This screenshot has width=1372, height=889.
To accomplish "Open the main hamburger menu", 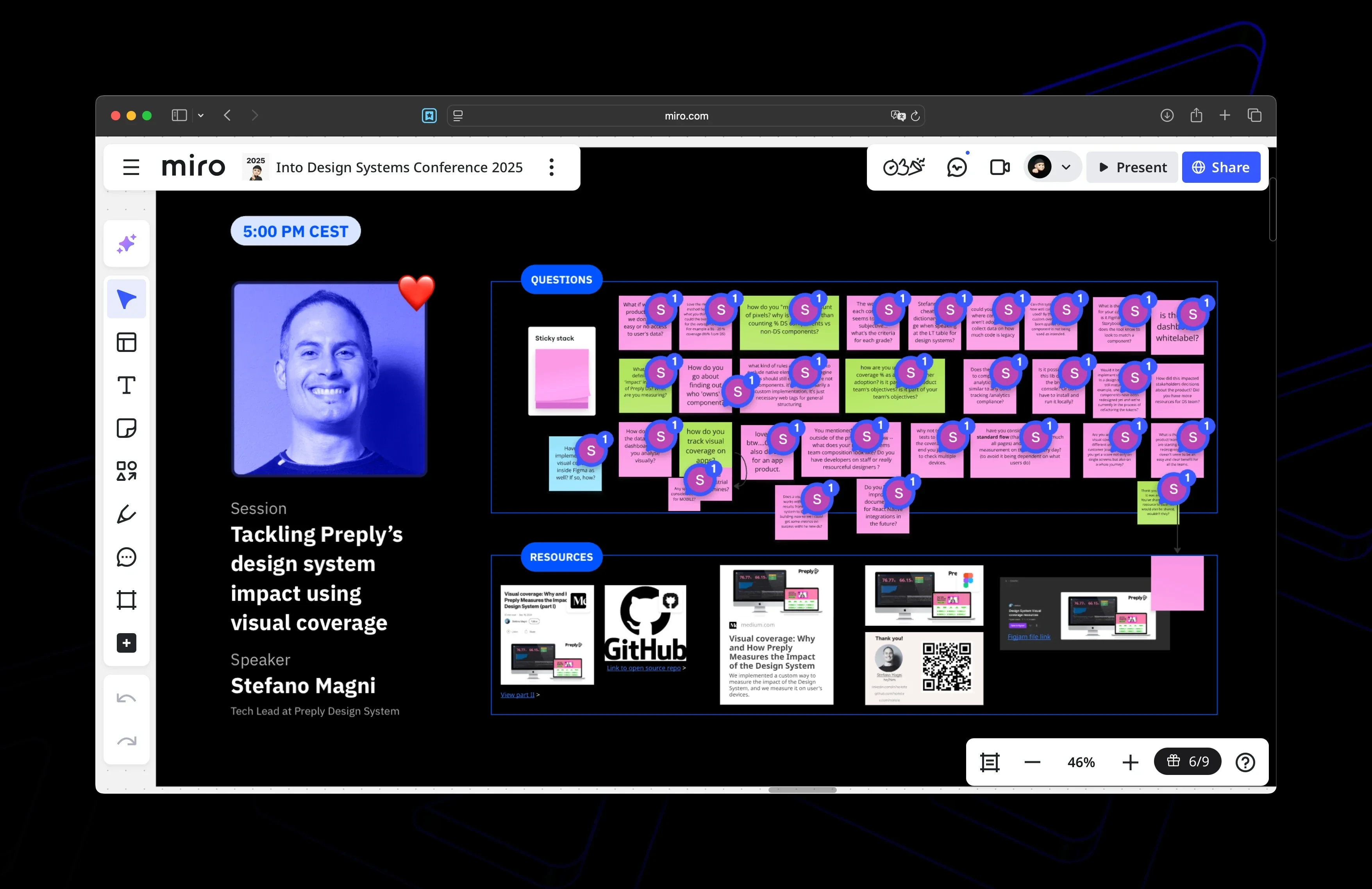I will coord(131,167).
